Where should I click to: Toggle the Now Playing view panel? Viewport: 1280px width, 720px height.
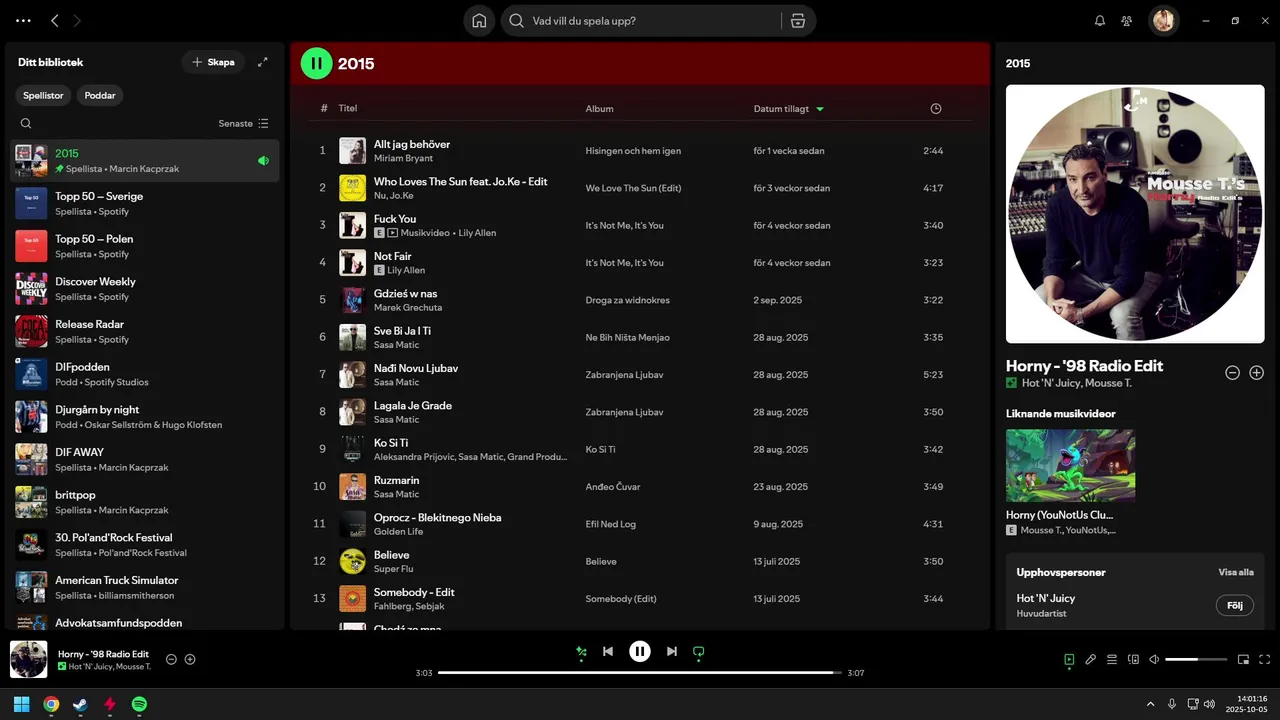click(1069, 659)
